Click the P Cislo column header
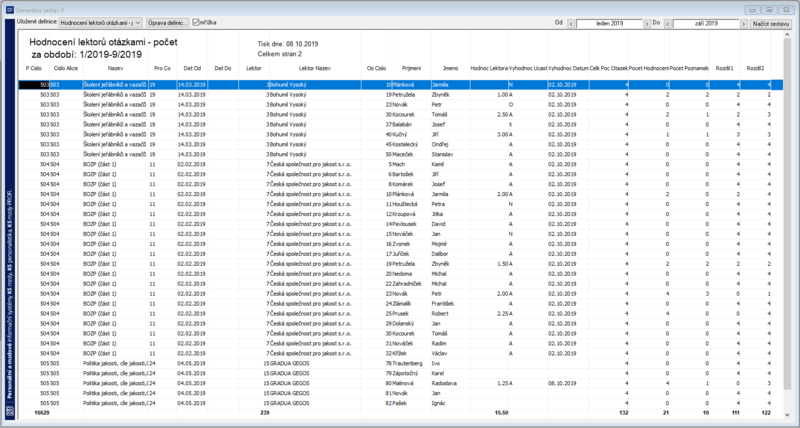 (34, 68)
